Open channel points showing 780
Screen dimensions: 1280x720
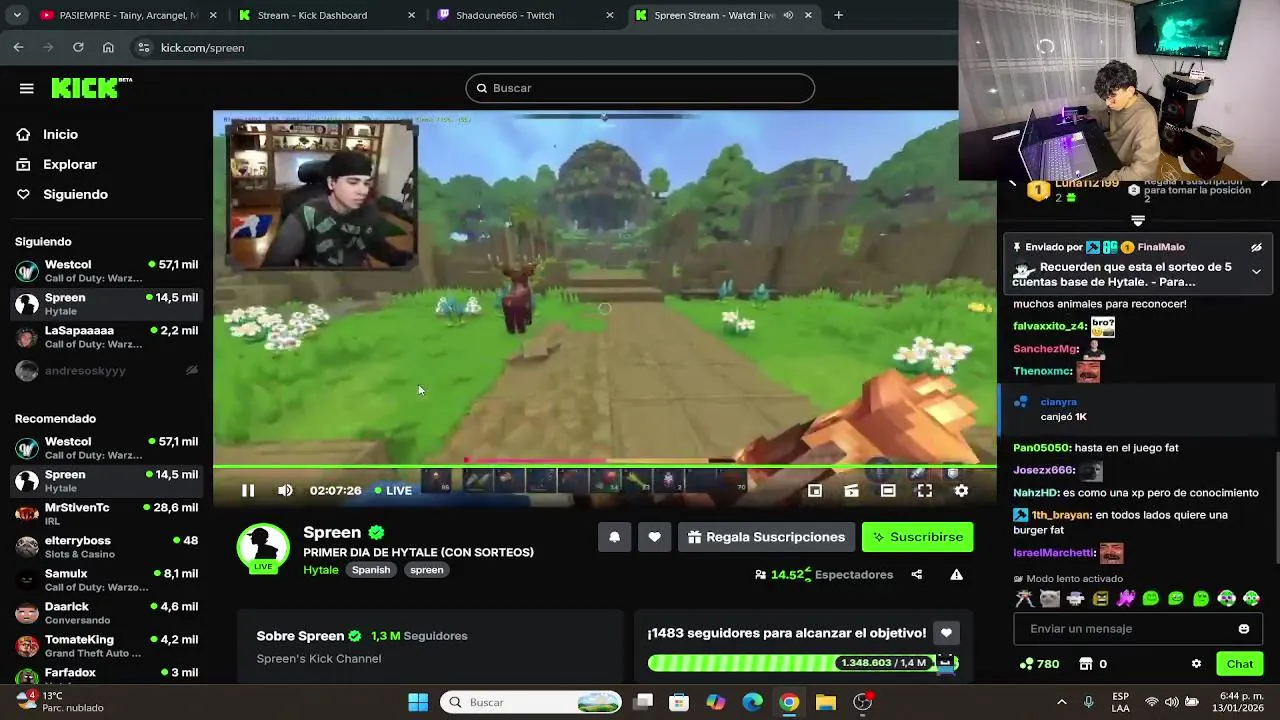coord(1039,664)
